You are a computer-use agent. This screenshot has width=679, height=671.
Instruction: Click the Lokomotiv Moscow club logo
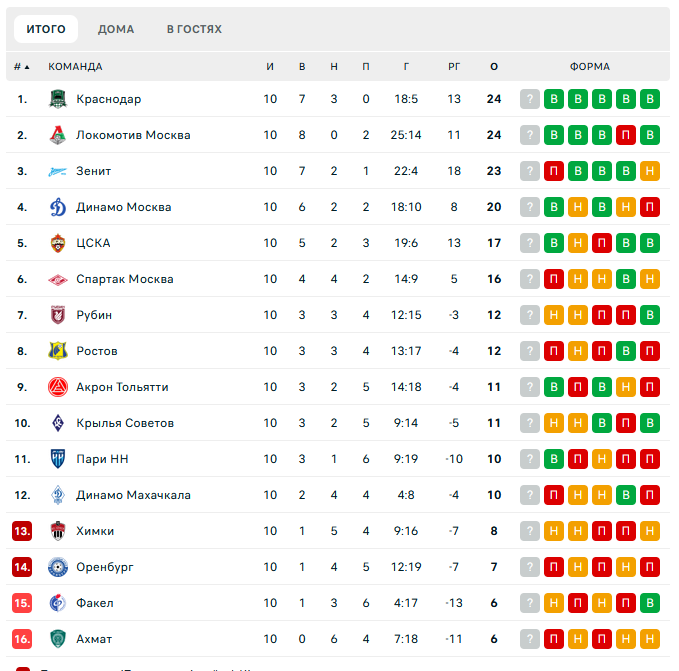(57, 135)
